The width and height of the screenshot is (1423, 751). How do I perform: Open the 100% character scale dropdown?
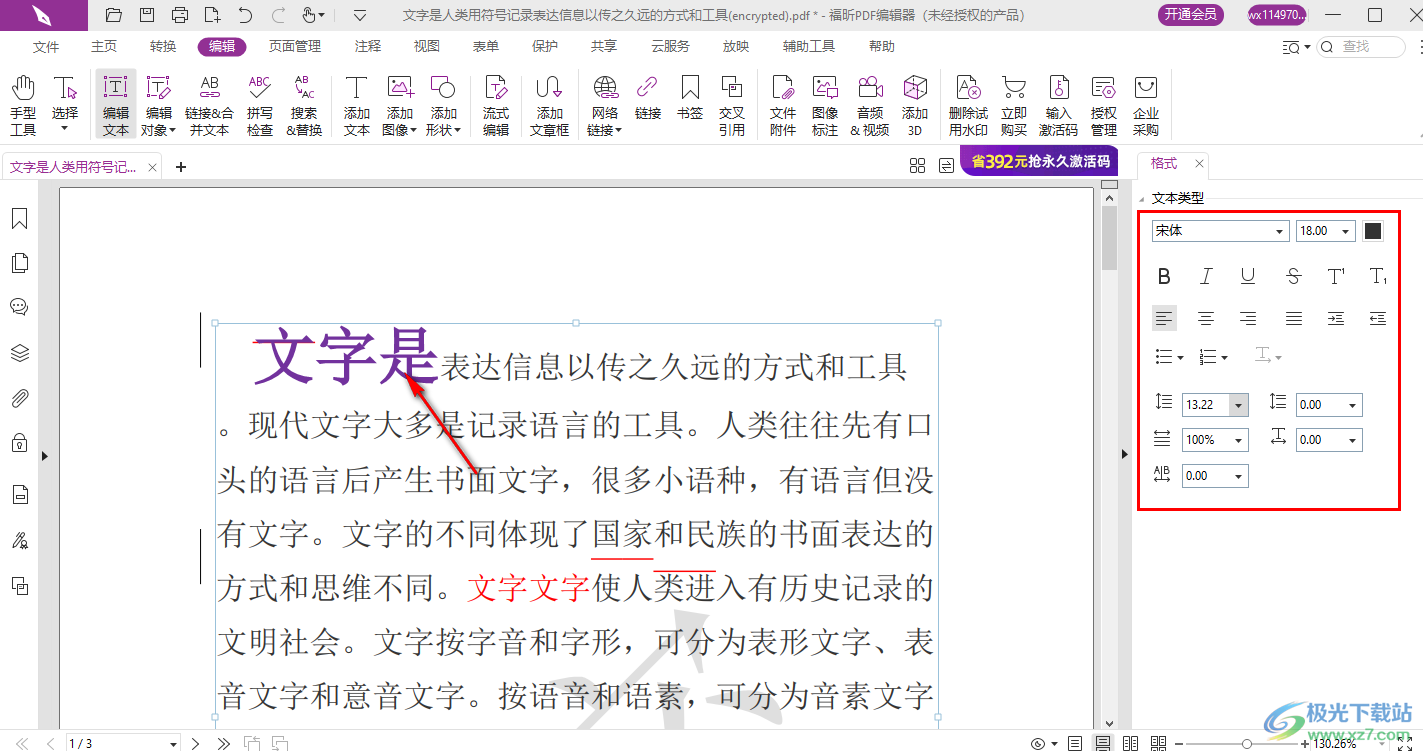(x=1239, y=440)
